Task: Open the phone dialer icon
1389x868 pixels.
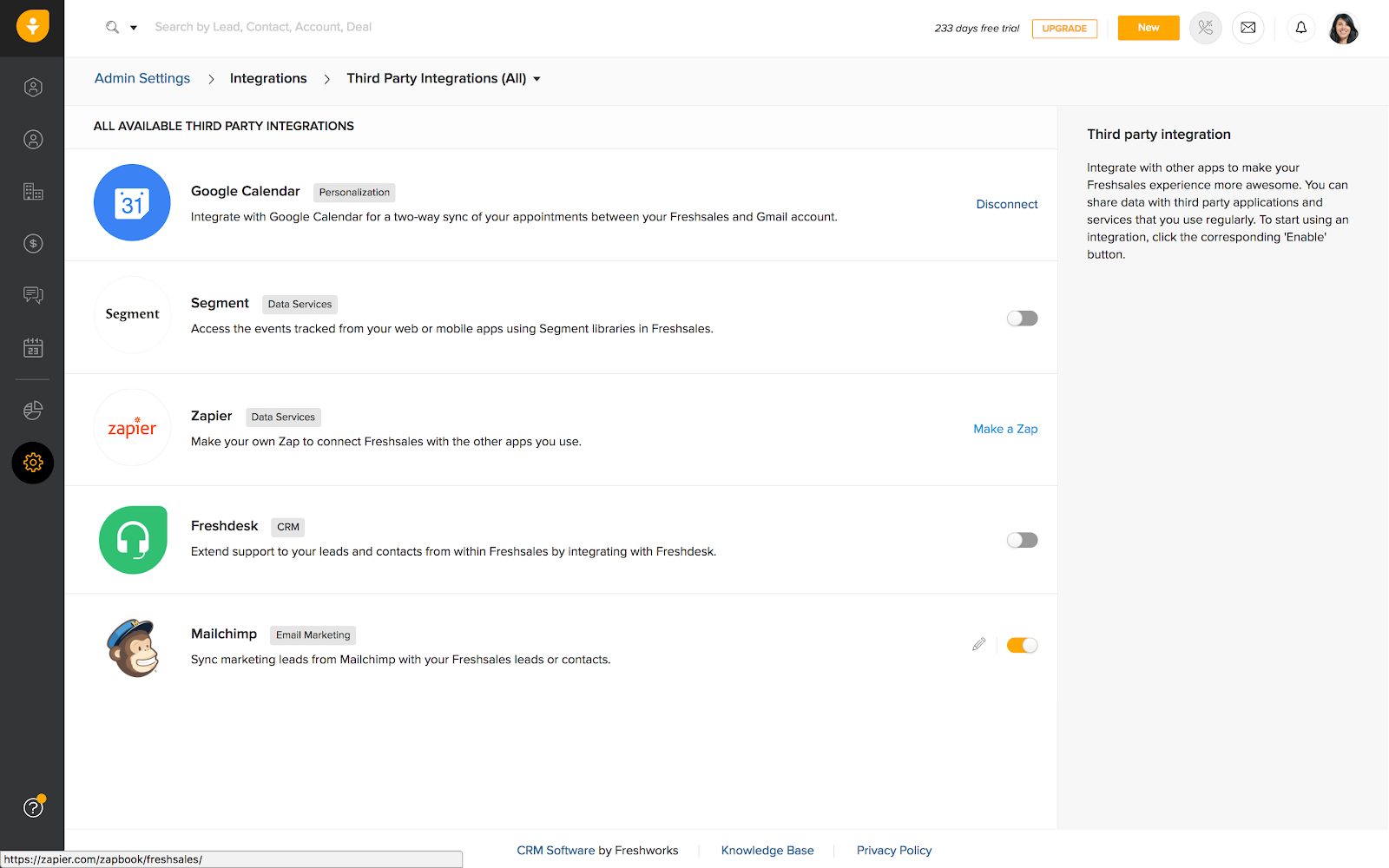Action: coord(1205,28)
